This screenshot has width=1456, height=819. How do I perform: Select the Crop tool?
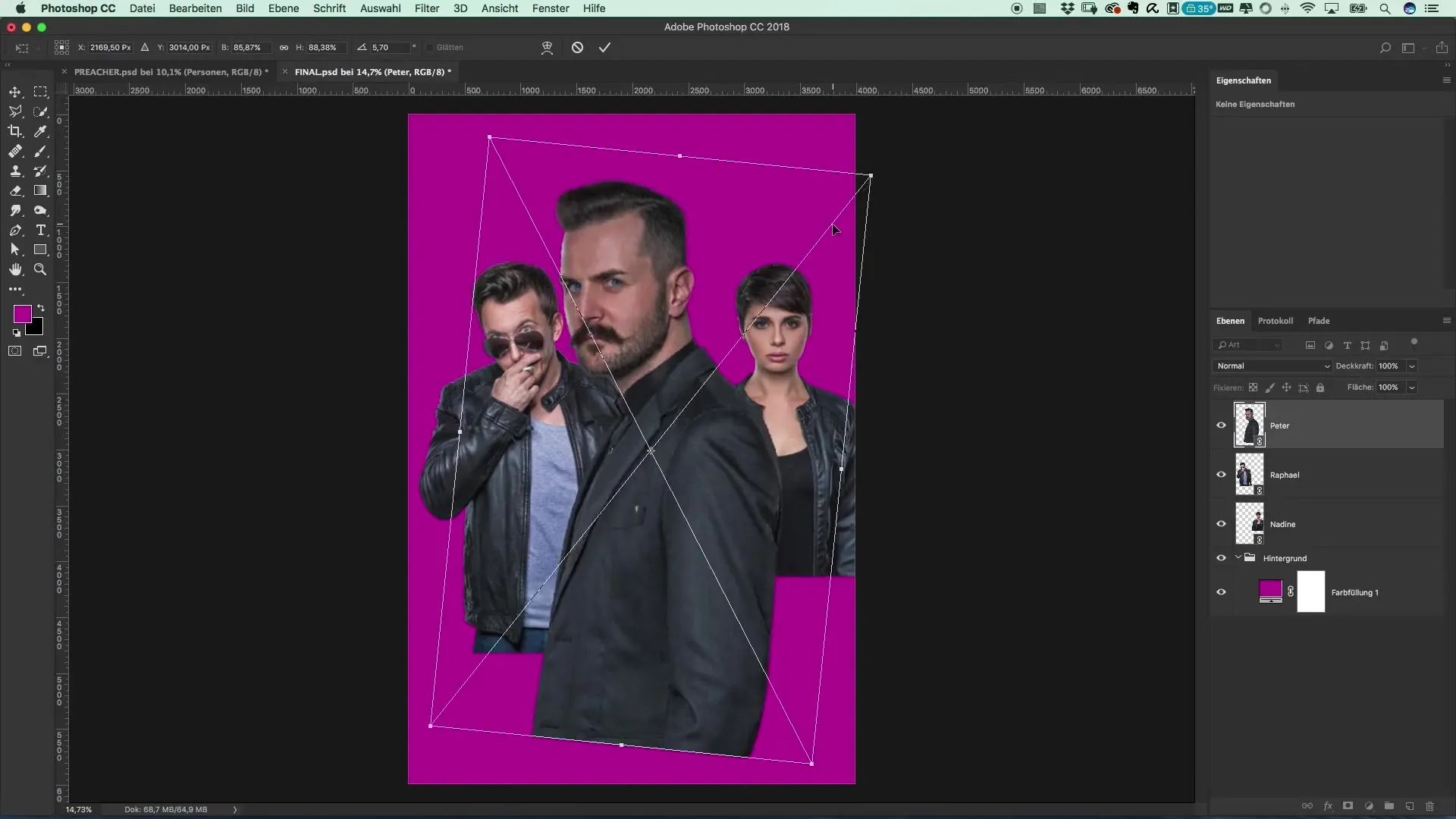15,131
